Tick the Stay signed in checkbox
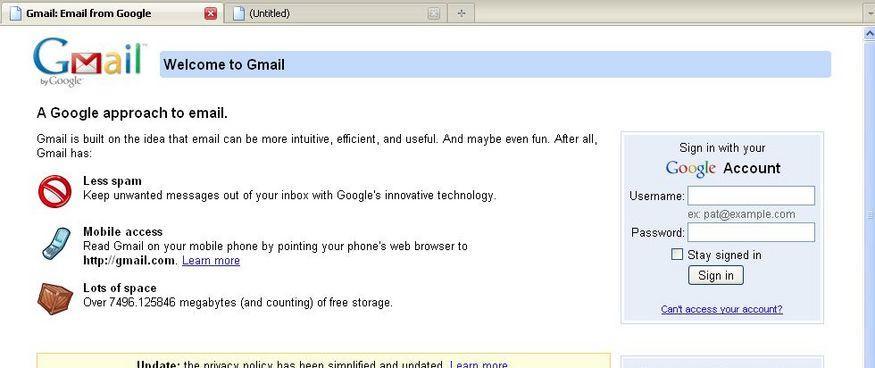The width and height of the screenshot is (875, 368). [x=677, y=255]
